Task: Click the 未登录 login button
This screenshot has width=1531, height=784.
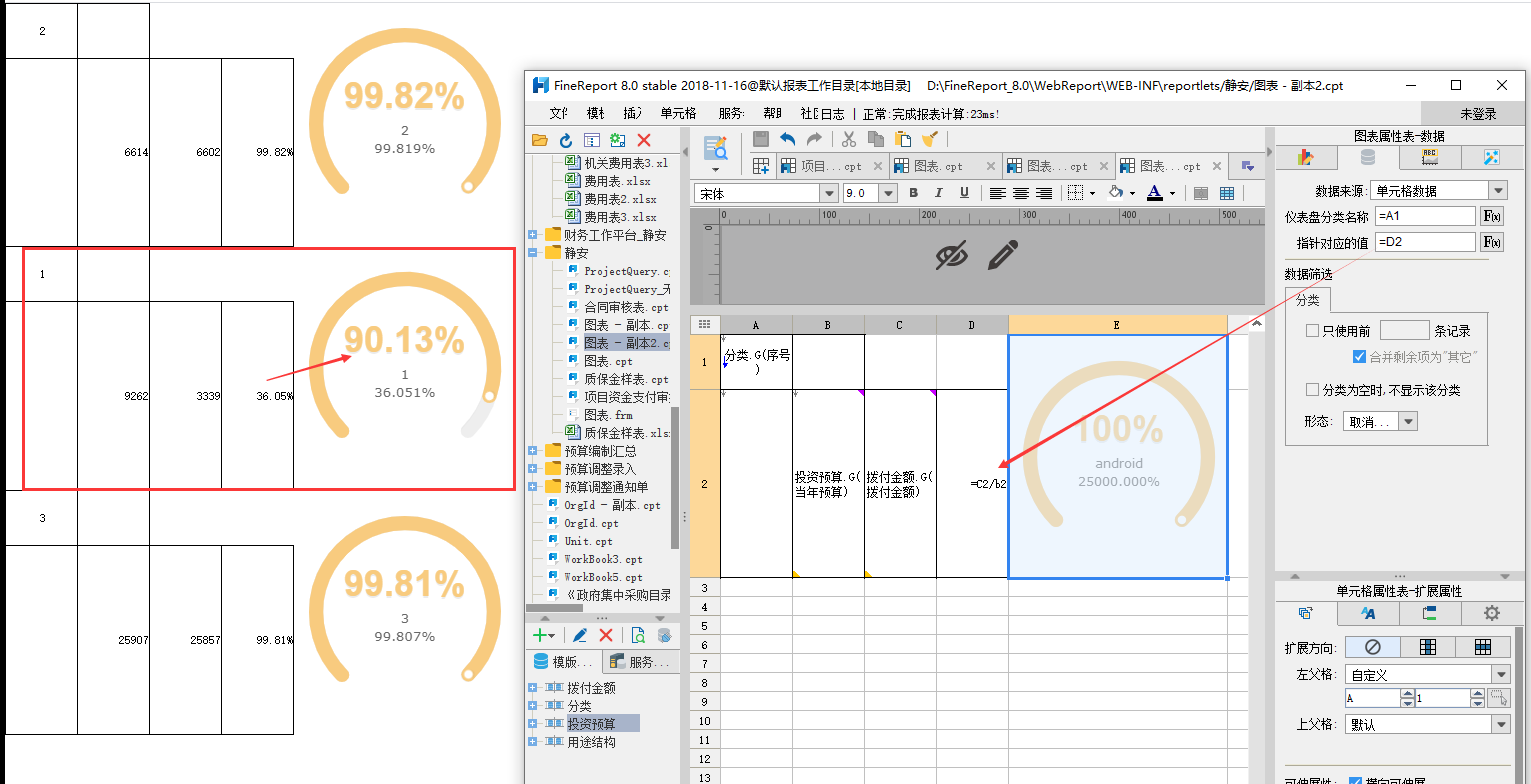Action: pos(1478,114)
